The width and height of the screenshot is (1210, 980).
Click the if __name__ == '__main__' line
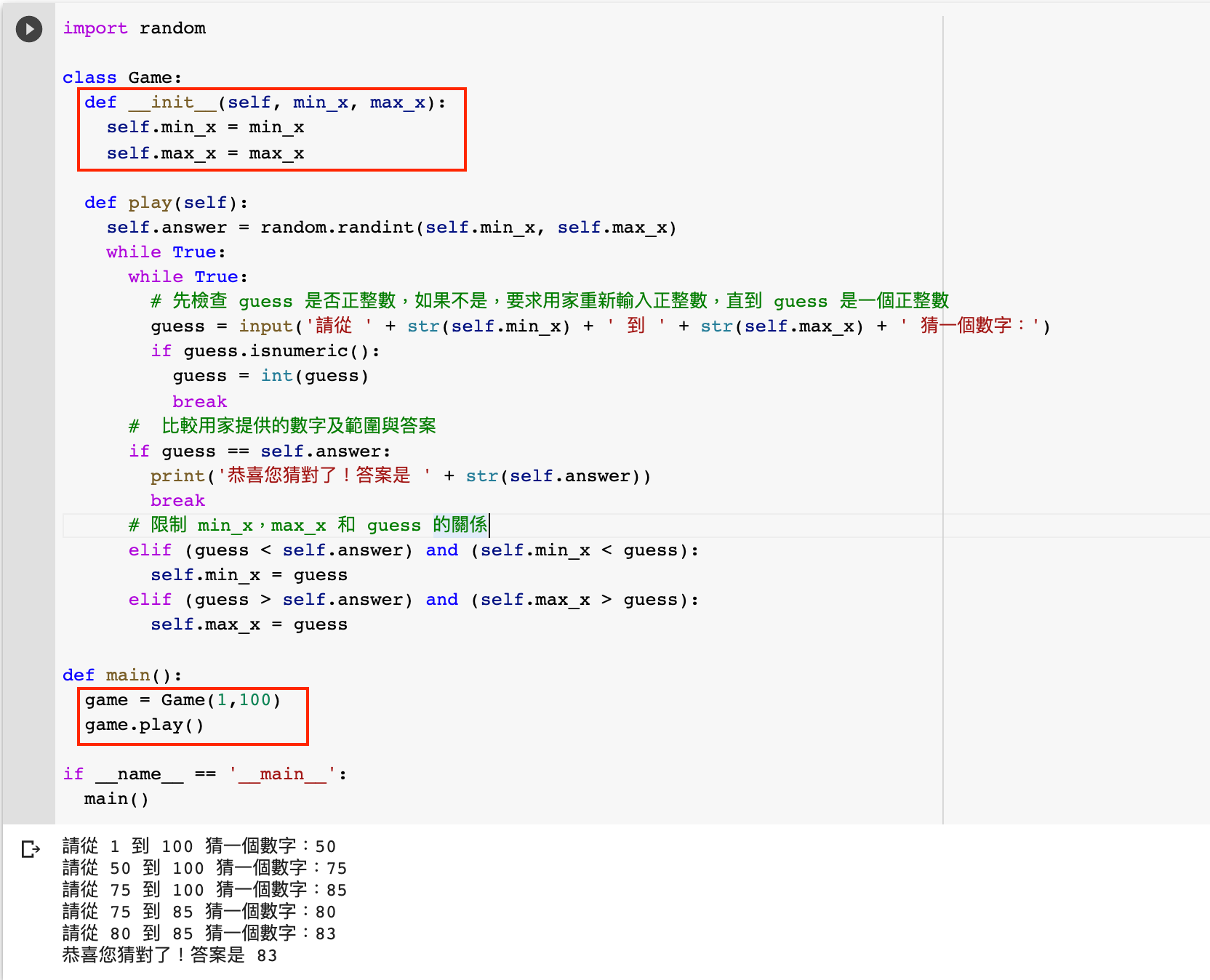pos(205,774)
